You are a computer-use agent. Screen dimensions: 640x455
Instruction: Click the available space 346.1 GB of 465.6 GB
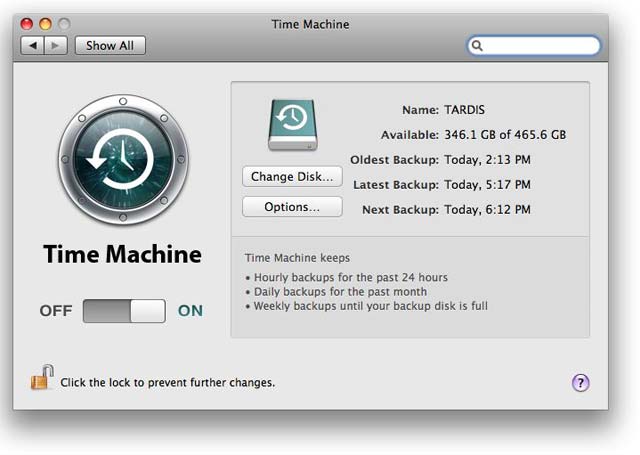[x=505, y=135]
